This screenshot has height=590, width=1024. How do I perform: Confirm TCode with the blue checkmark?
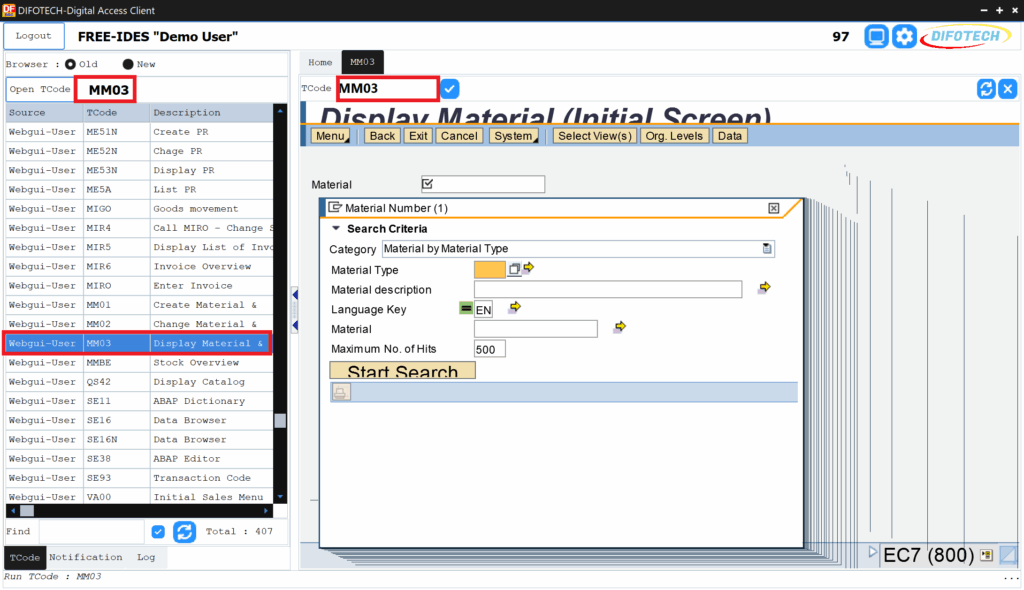tap(450, 89)
